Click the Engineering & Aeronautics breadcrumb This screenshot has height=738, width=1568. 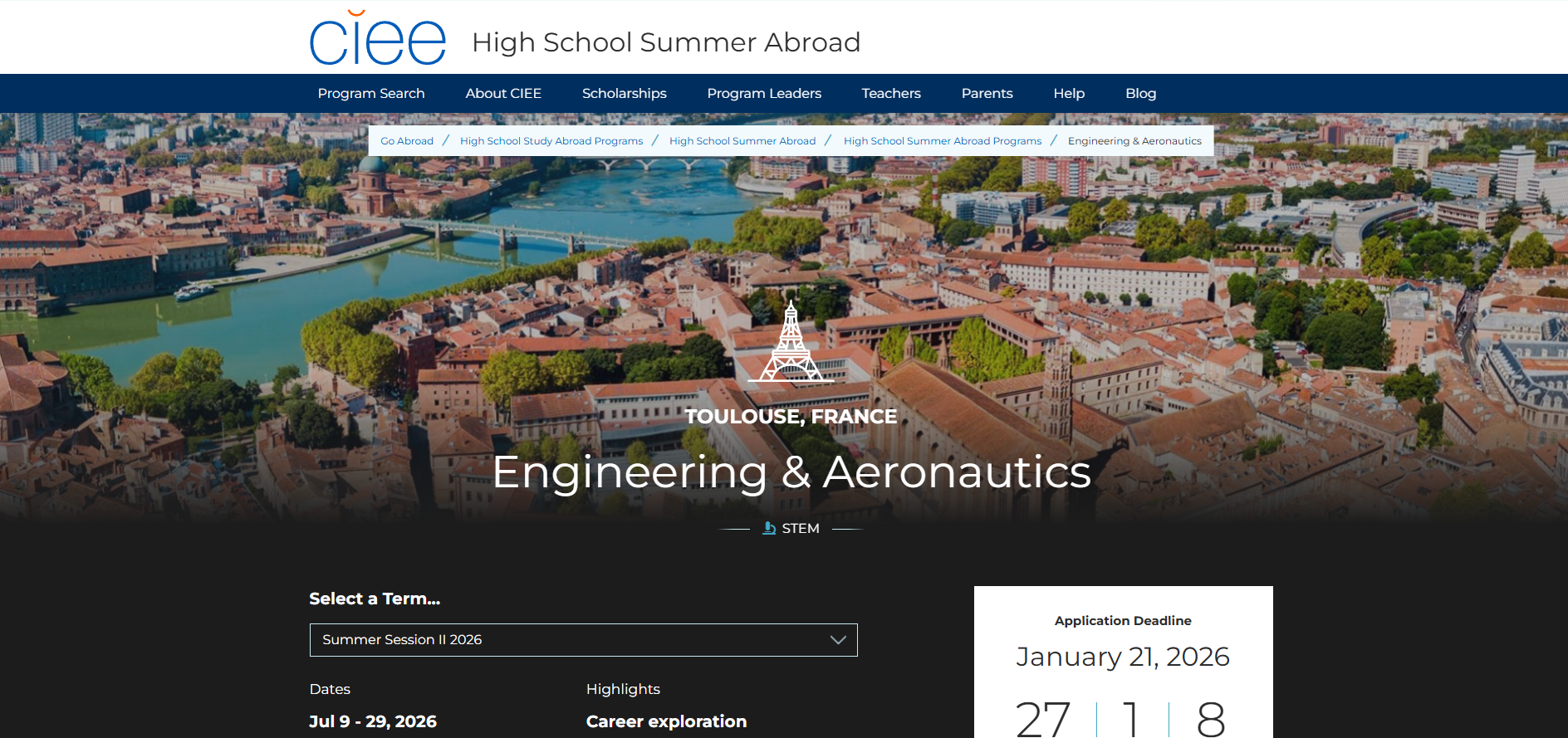[1134, 141]
